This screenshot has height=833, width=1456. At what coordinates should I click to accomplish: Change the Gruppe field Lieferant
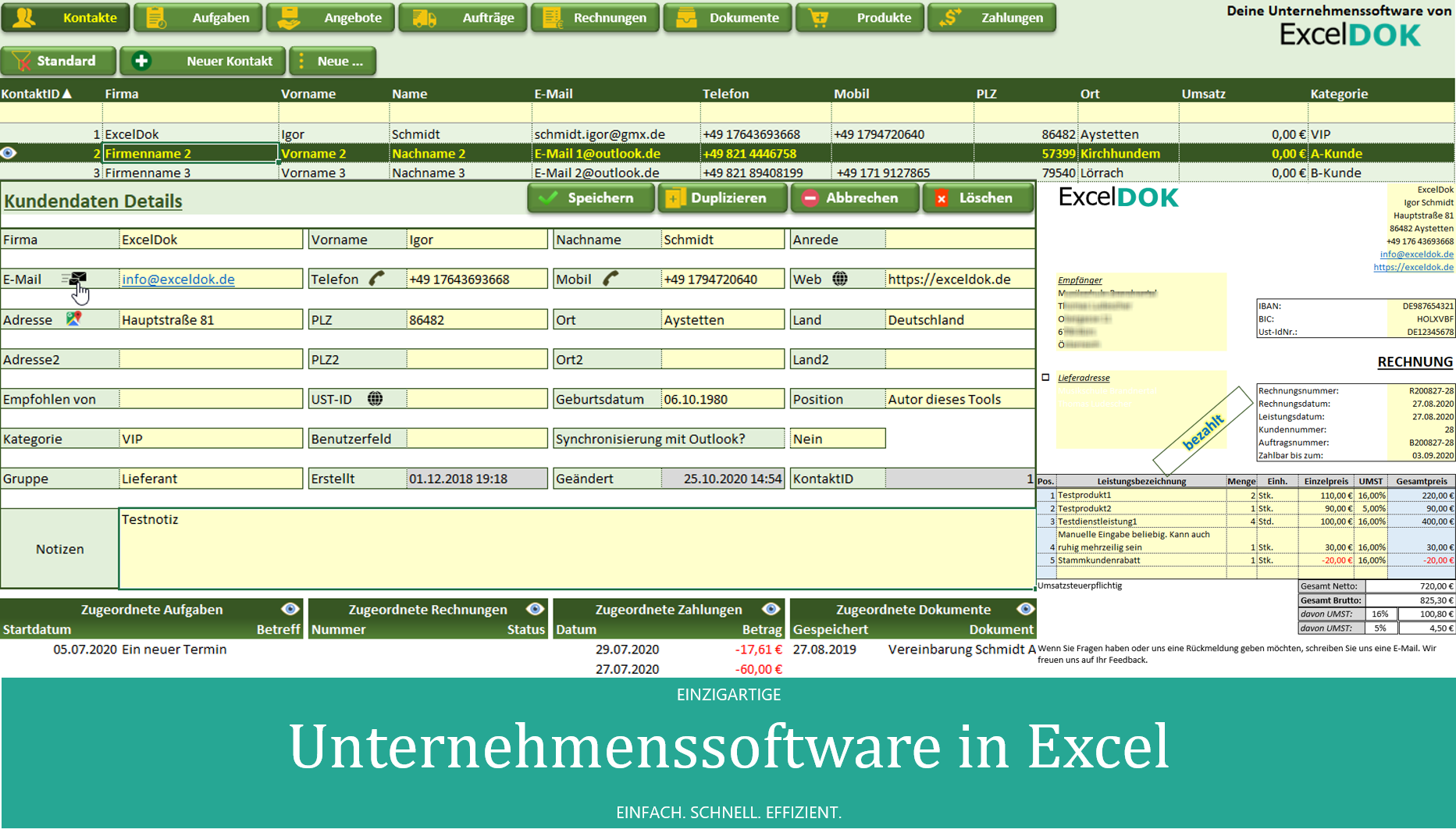point(211,479)
